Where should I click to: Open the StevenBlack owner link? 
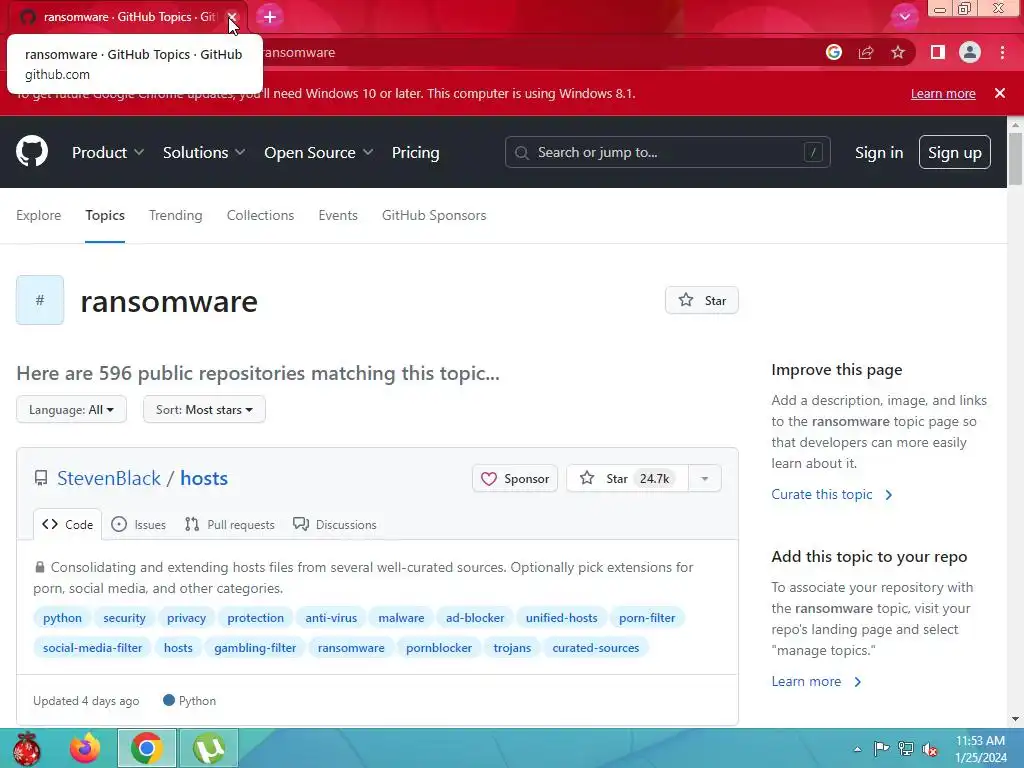click(x=109, y=479)
